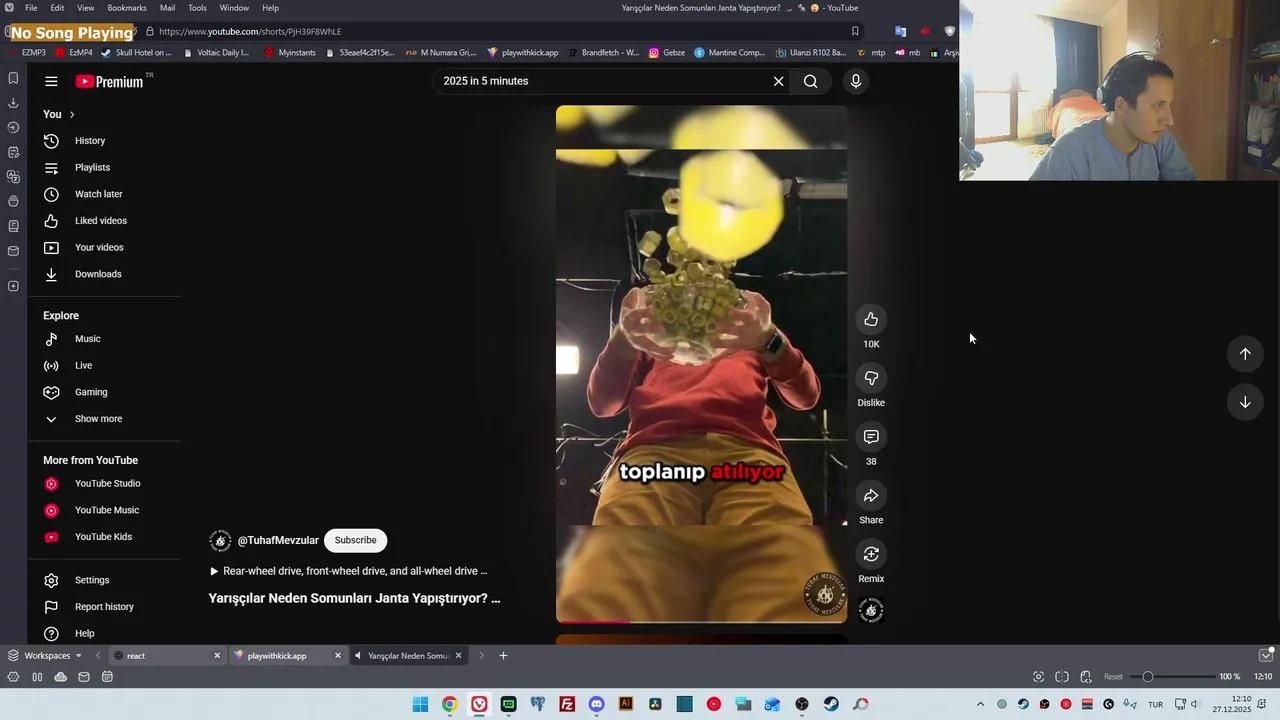Open Adobe Illustrator from the taskbar
The height and width of the screenshot is (720, 1280).
[x=626, y=704]
